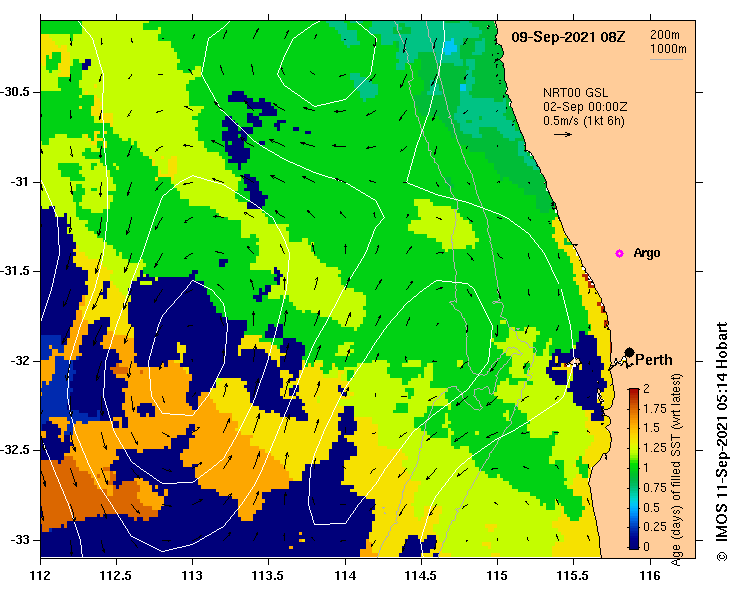This screenshot has height=592, width=739.
Task: Click the colorbar tick value 0.25
Action: click(655, 527)
